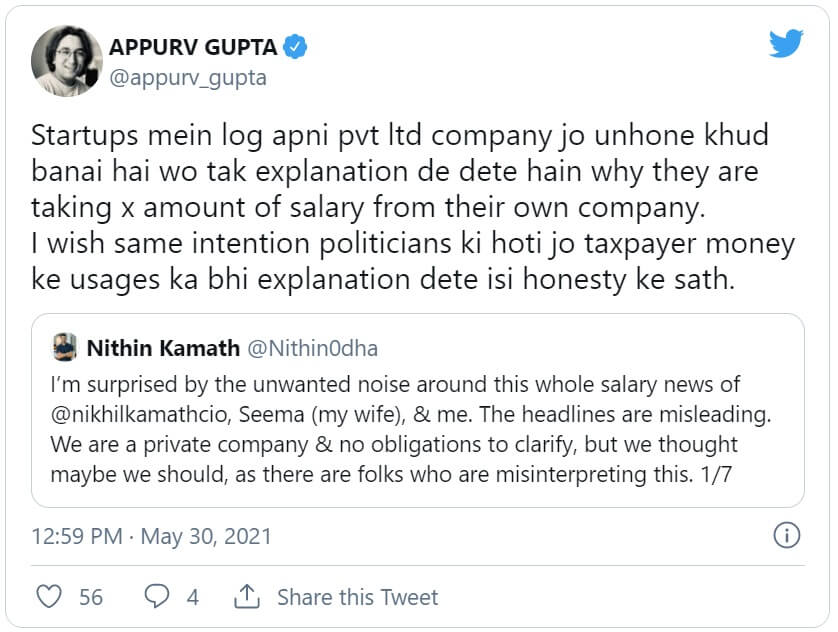Click the blue verified badge icon

(295, 46)
